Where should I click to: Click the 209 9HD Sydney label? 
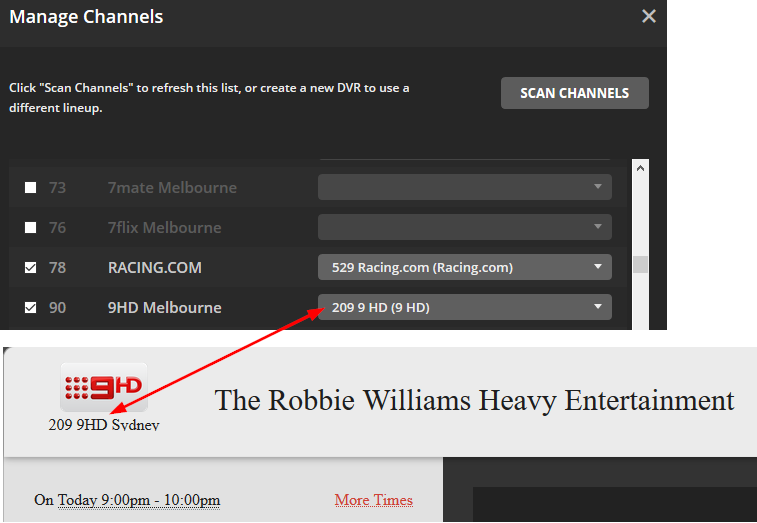(104, 424)
